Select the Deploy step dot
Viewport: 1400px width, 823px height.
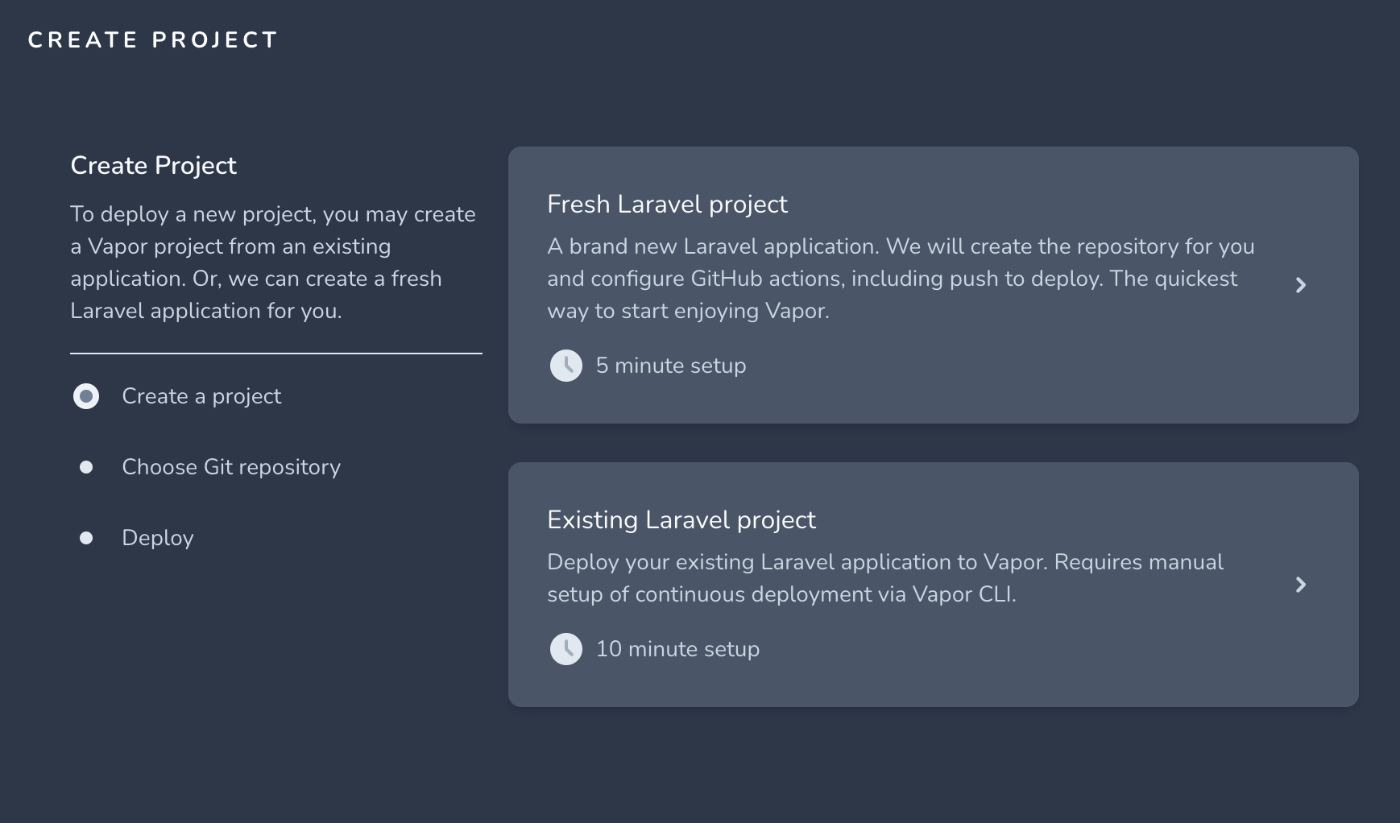[x=86, y=538]
